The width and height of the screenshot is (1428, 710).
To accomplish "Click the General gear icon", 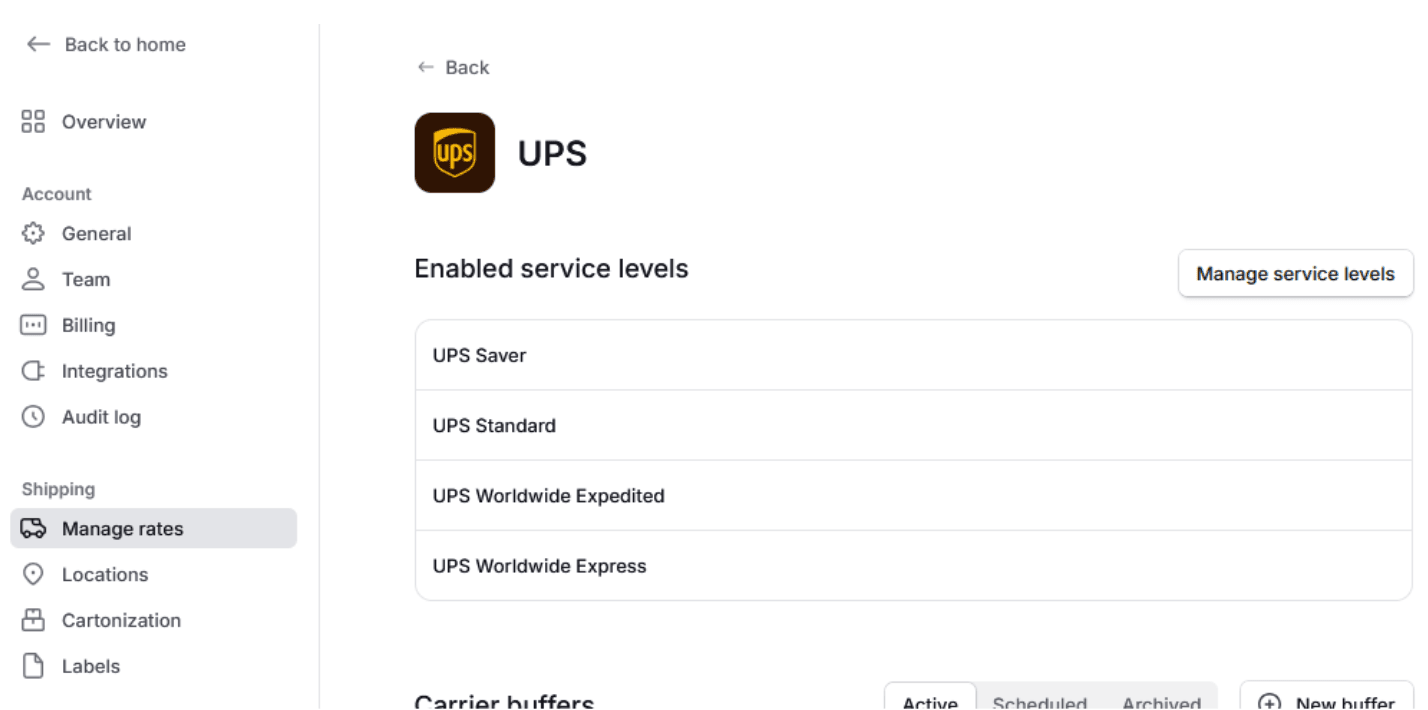I will (x=33, y=234).
